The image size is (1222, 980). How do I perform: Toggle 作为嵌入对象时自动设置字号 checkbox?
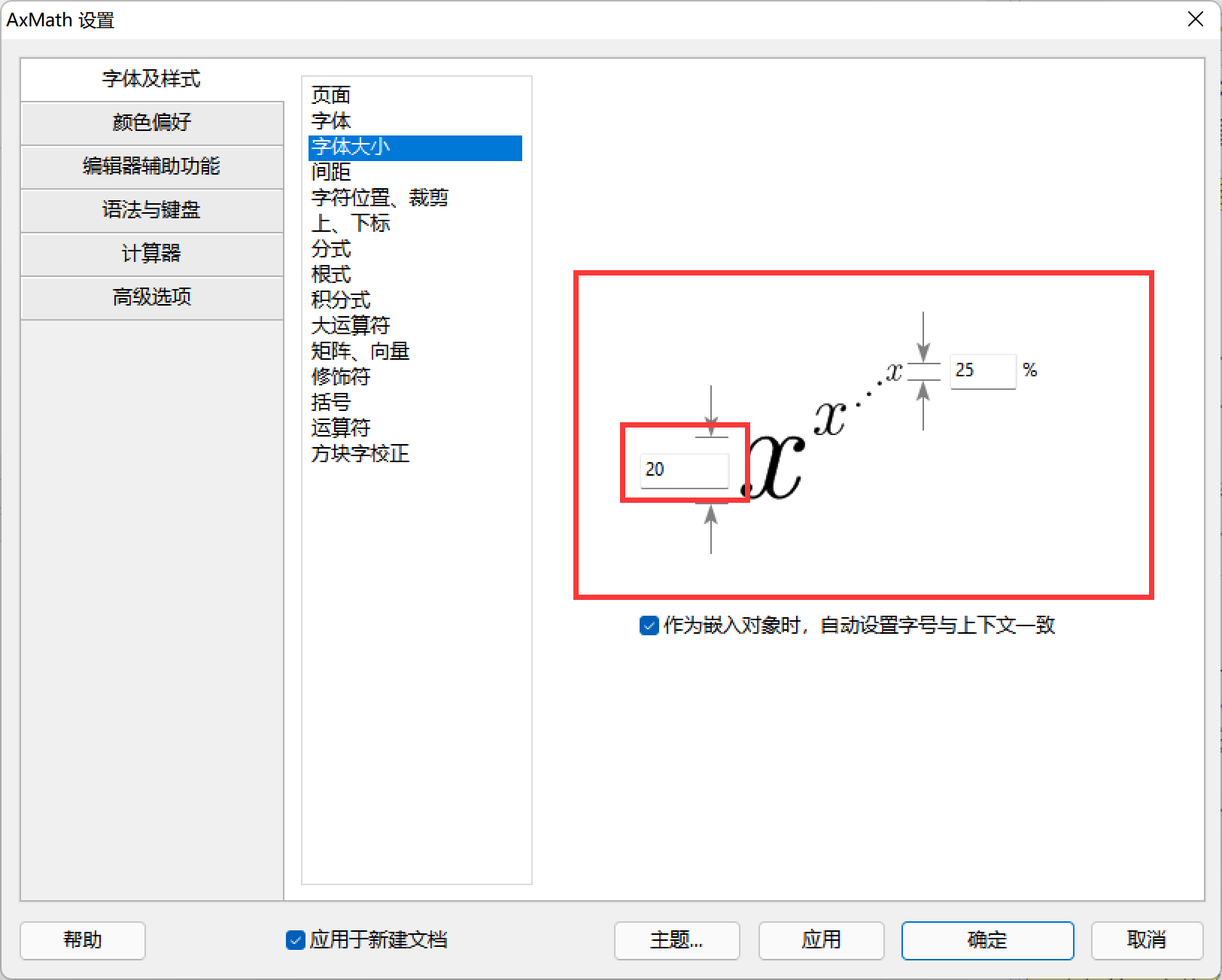click(x=649, y=625)
